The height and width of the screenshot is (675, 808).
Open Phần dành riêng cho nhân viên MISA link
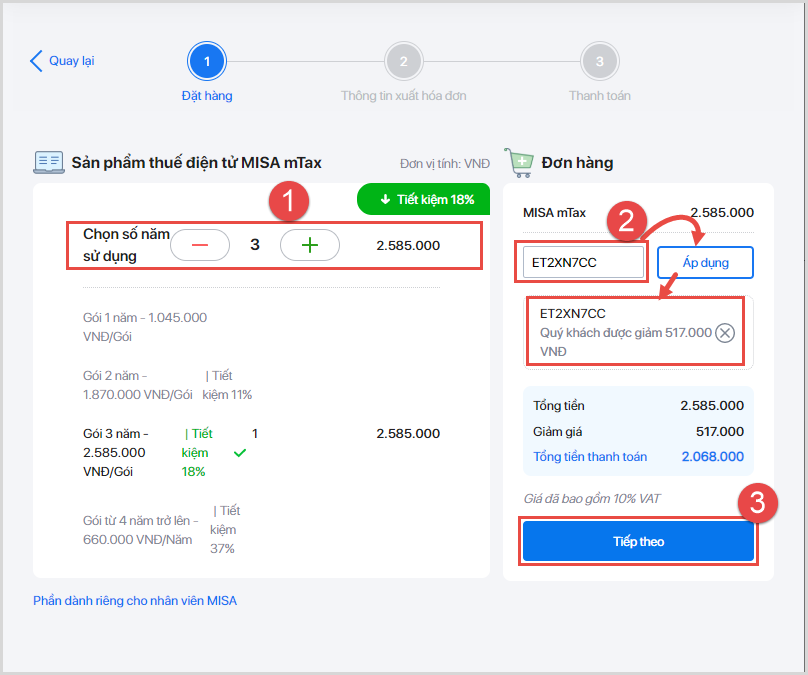135,601
